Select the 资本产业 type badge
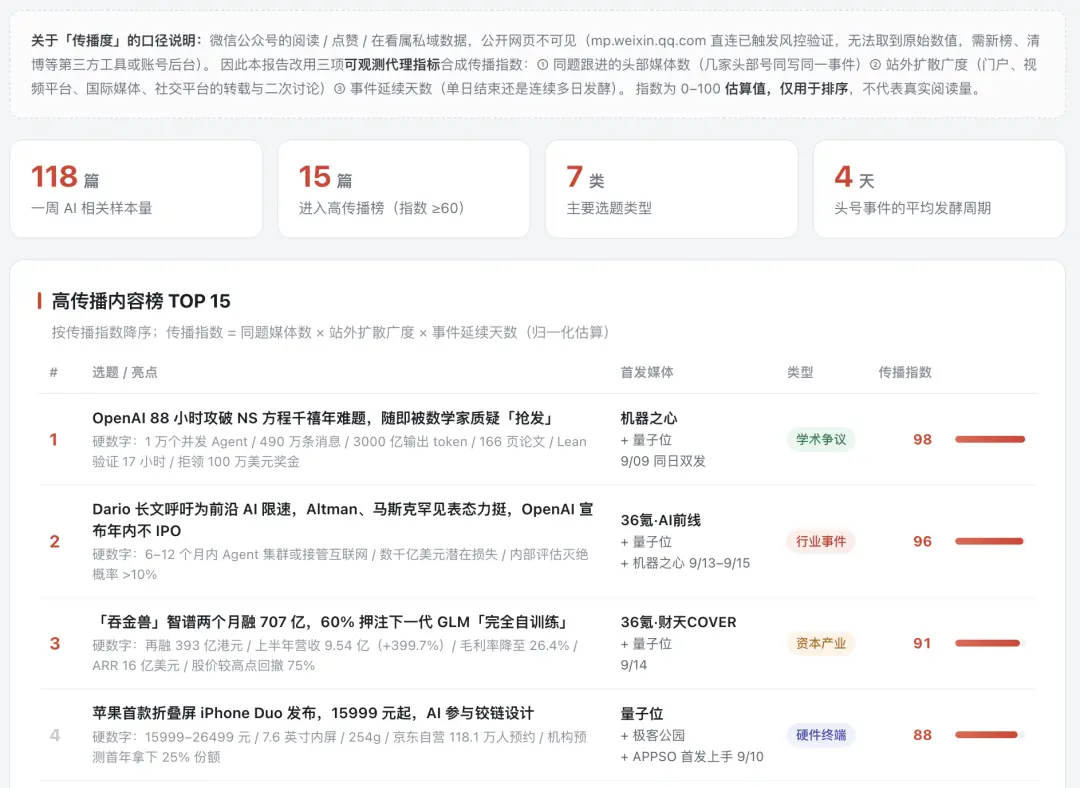This screenshot has width=1080, height=788. point(821,643)
